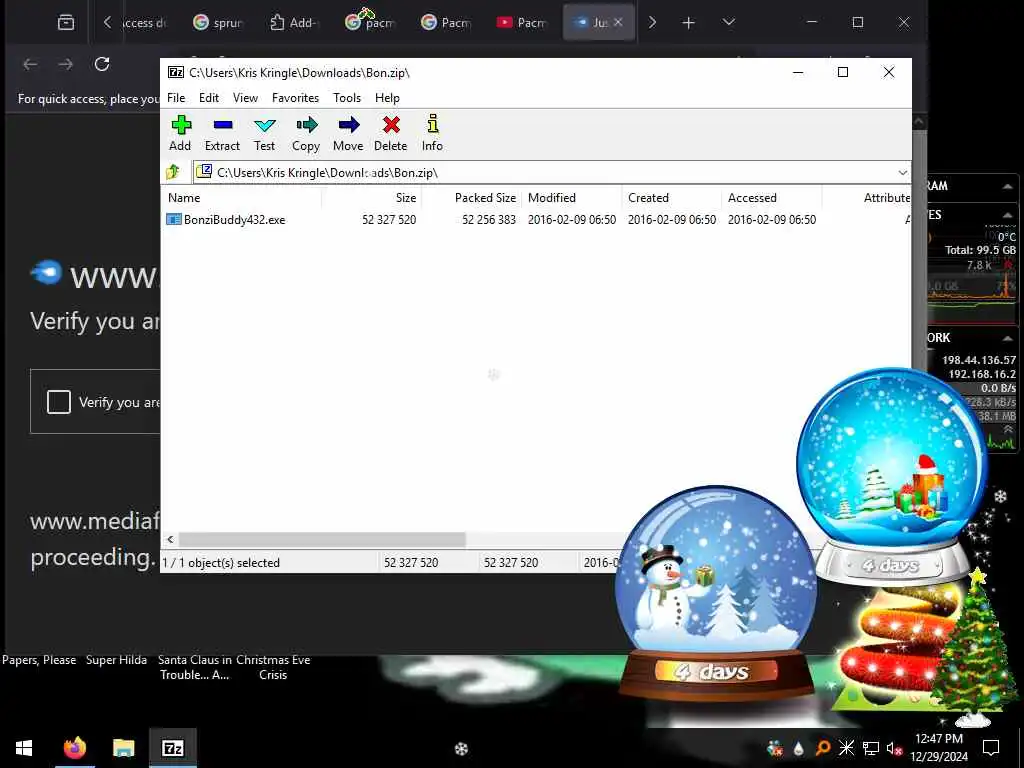Switch to the 'sprun' Google tab

(217, 23)
